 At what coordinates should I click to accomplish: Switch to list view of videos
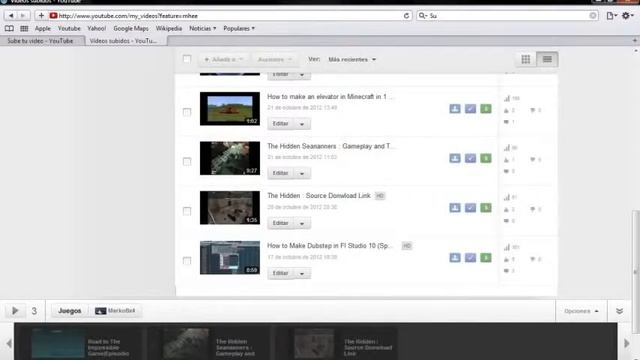point(547,59)
